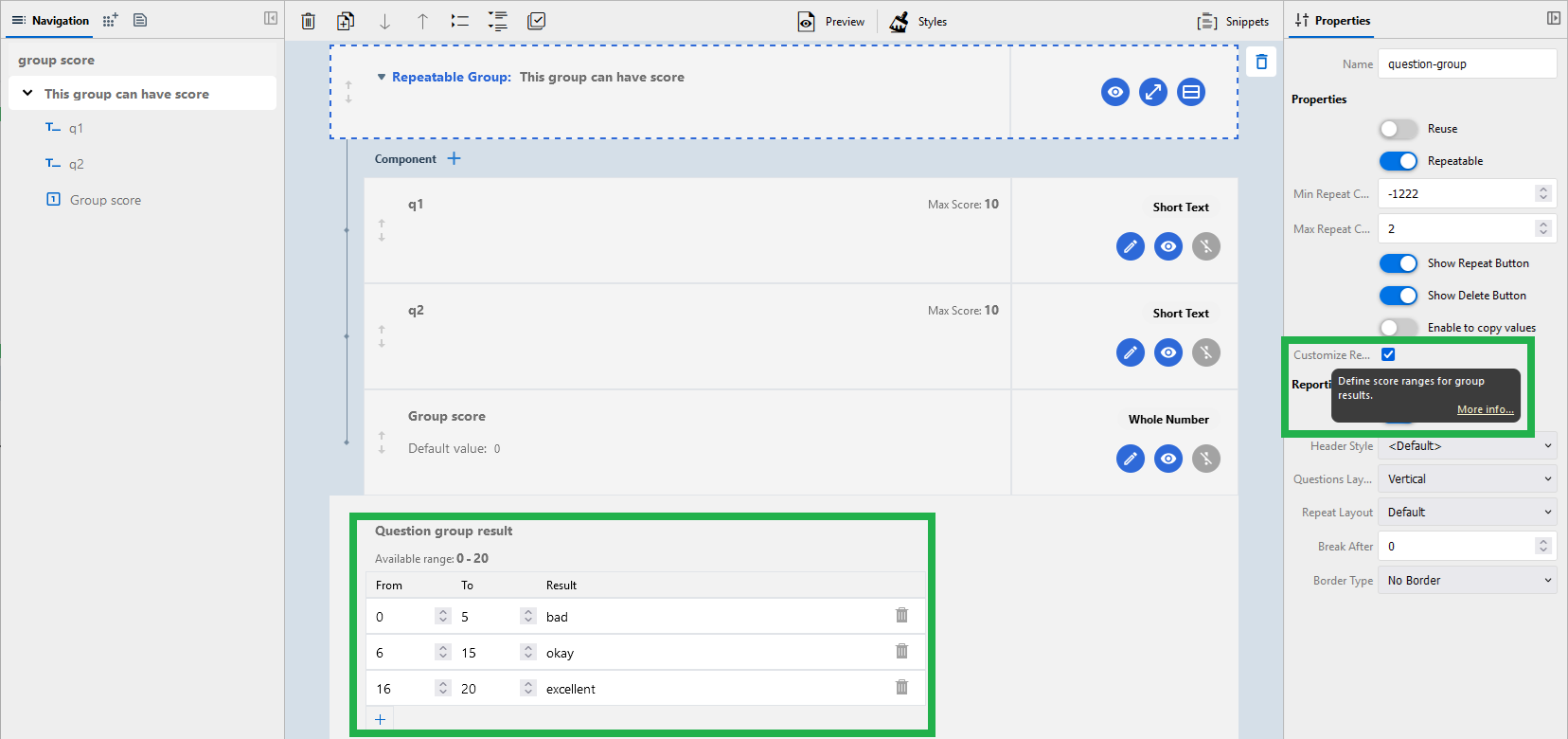The width and height of the screenshot is (1568, 739).
Task: Add a new component with plus icon
Action: point(454,158)
